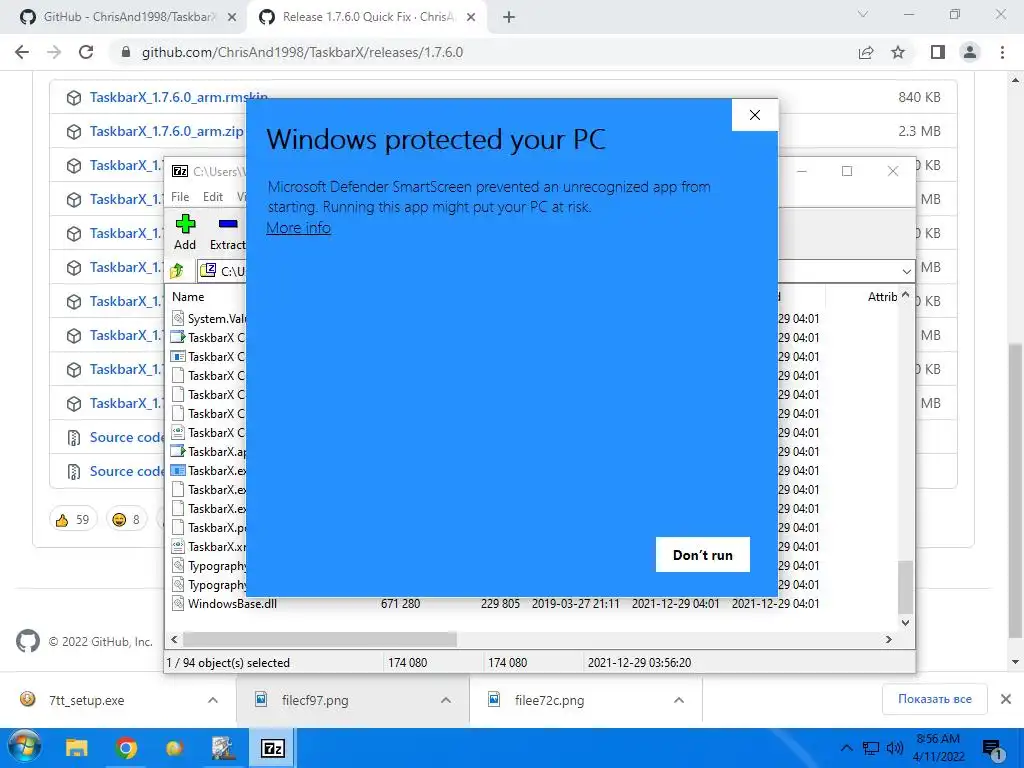Click the WindowsBase.dll file icon

coord(178,603)
